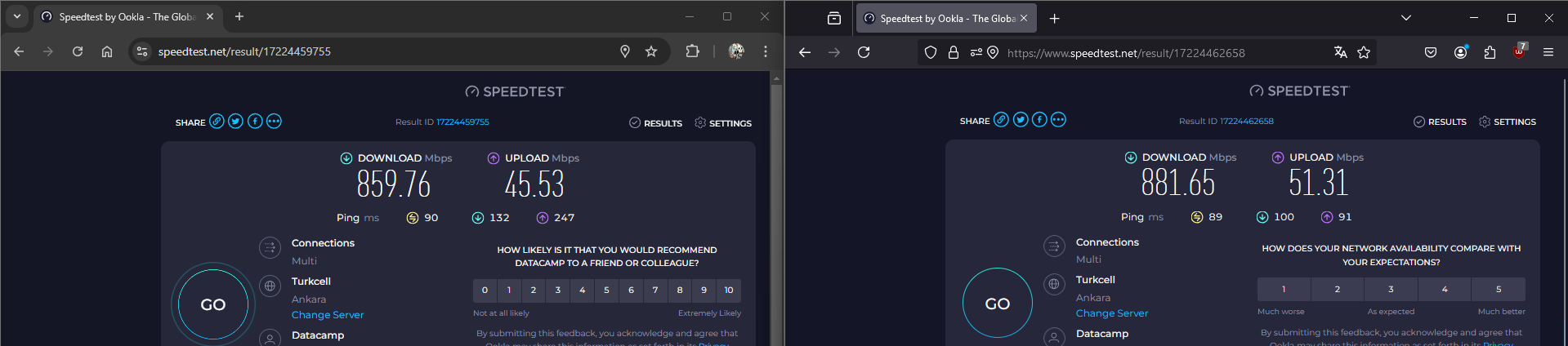Open Firefox hamburger application menu
Screen dimensions: 1568x346
click(1548, 52)
